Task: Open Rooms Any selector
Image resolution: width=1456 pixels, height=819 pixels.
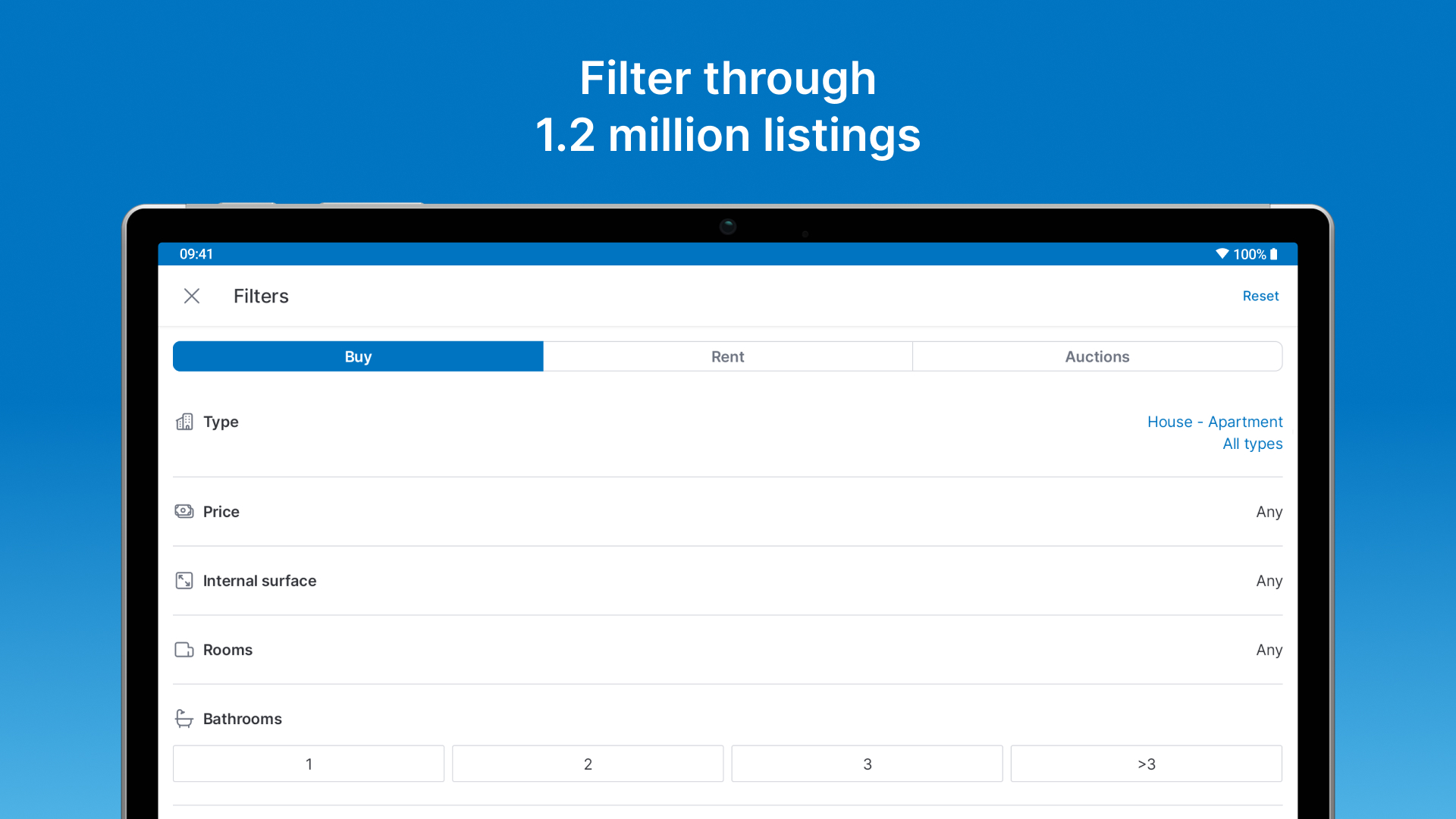Action: [1269, 650]
